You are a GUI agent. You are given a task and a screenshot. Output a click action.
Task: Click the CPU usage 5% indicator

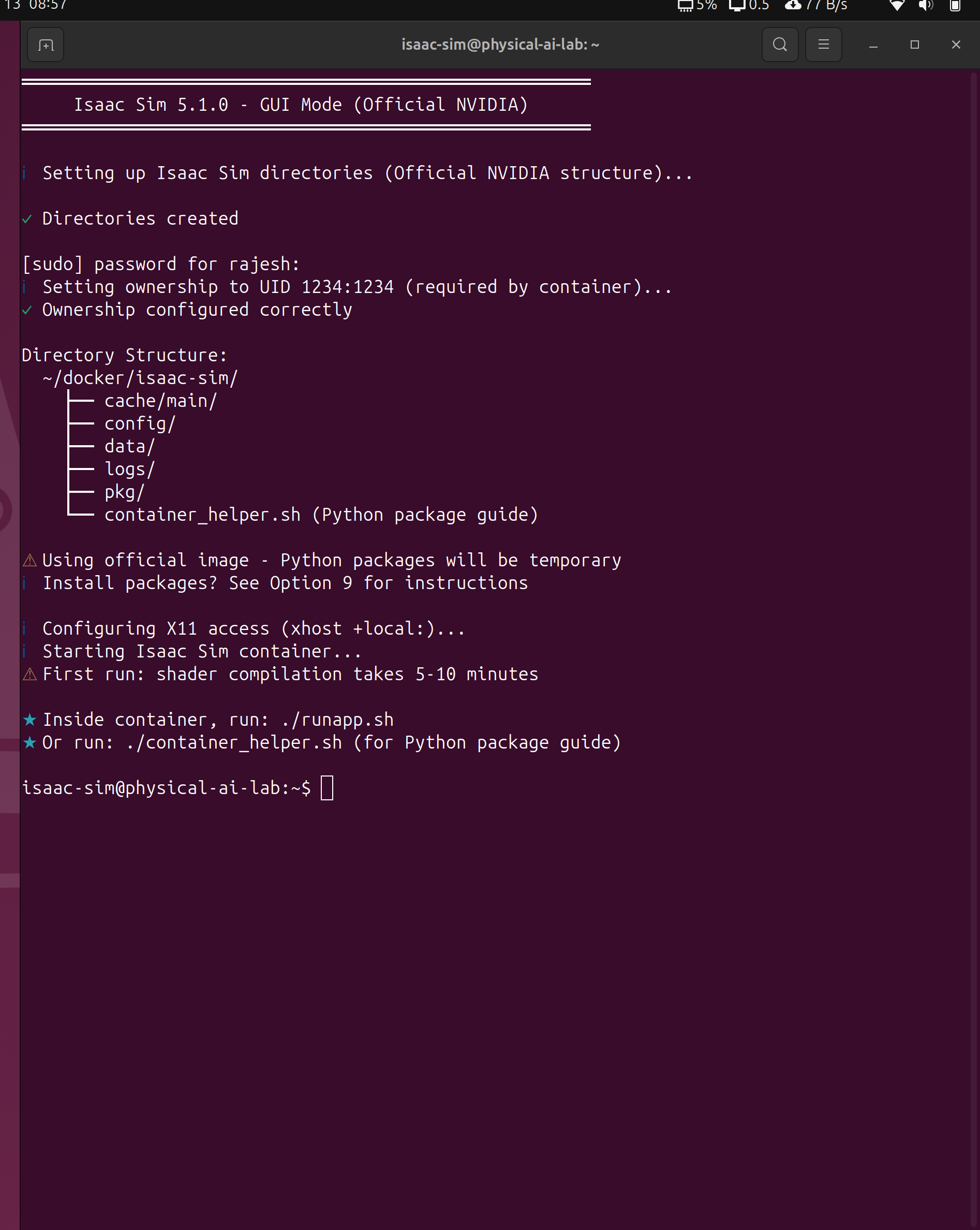(x=697, y=6)
